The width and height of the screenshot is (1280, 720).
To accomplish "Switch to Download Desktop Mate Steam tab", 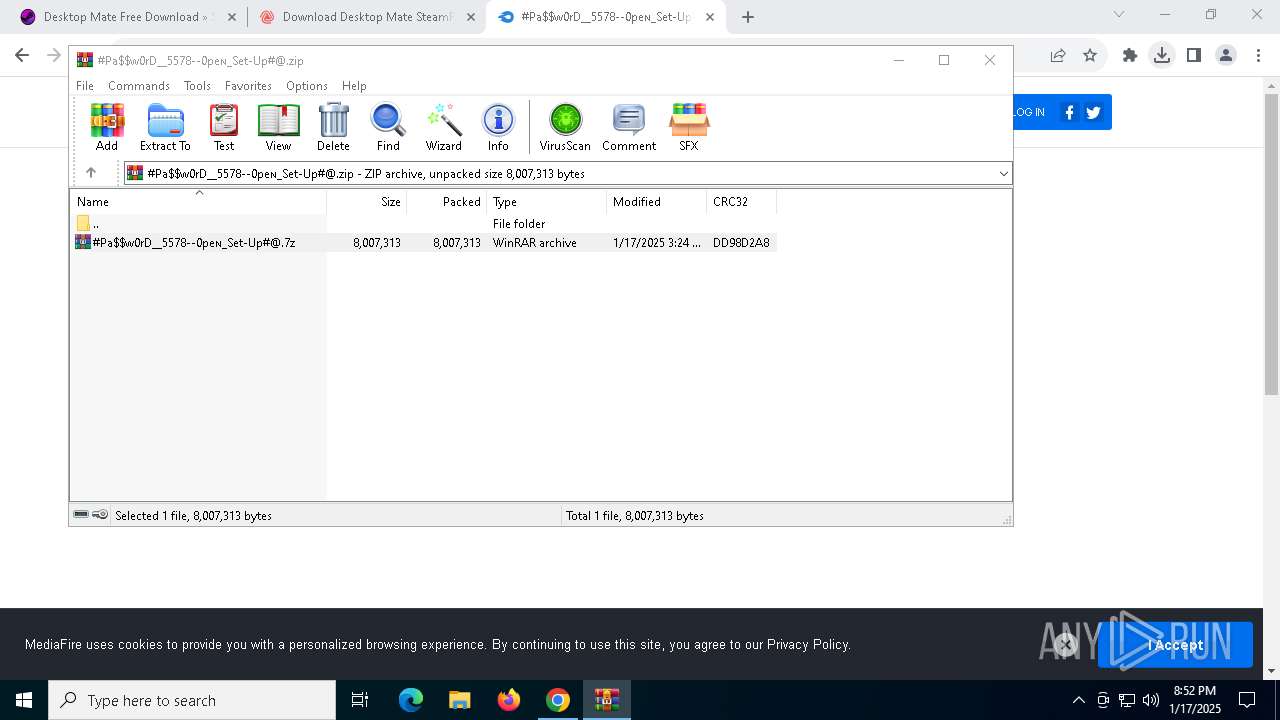I will [368, 17].
